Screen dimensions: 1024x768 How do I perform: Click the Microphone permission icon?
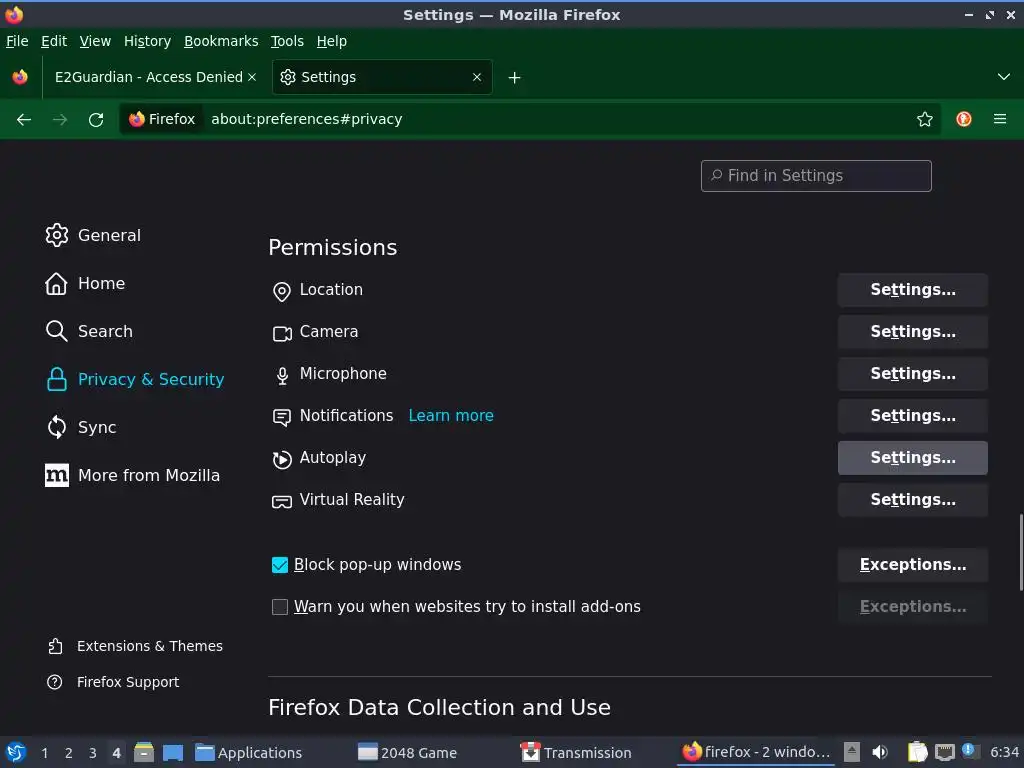pos(282,376)
